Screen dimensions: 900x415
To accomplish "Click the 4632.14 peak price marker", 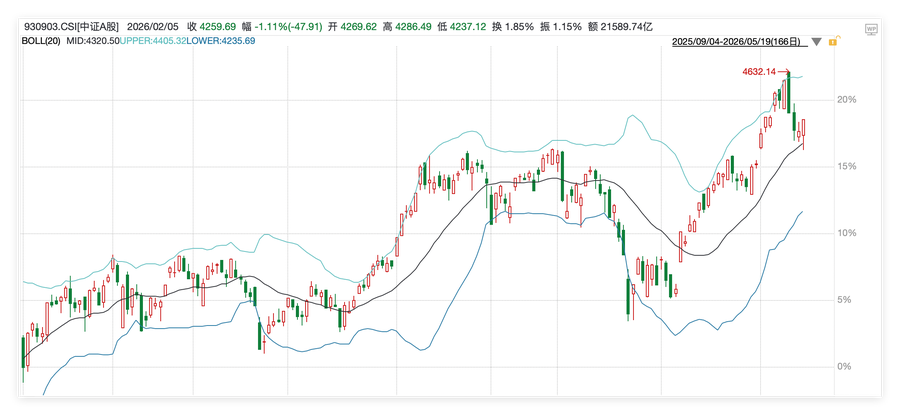I will tap(759, 72).
